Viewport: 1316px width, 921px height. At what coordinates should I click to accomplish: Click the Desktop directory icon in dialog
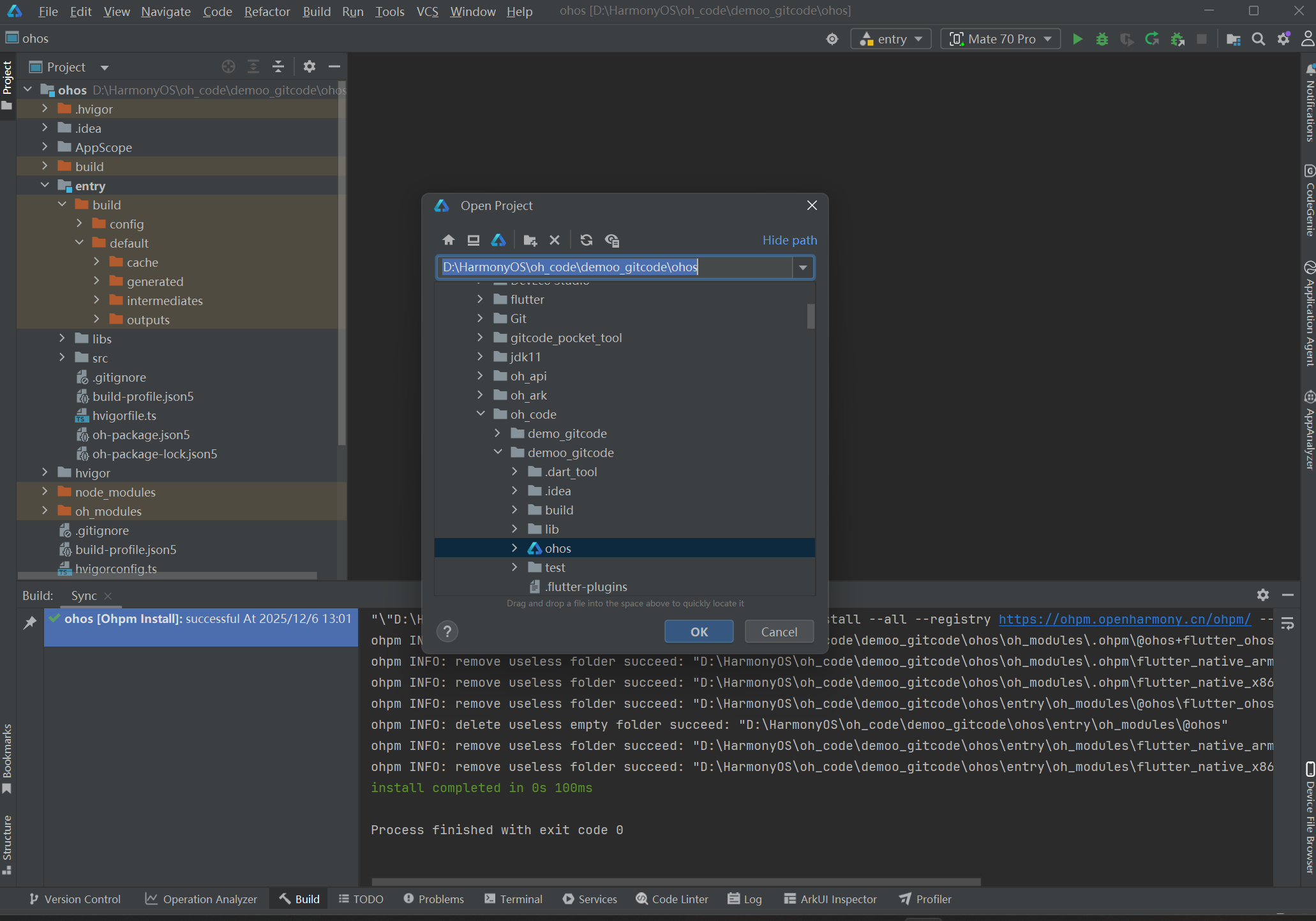coord(473,240)
